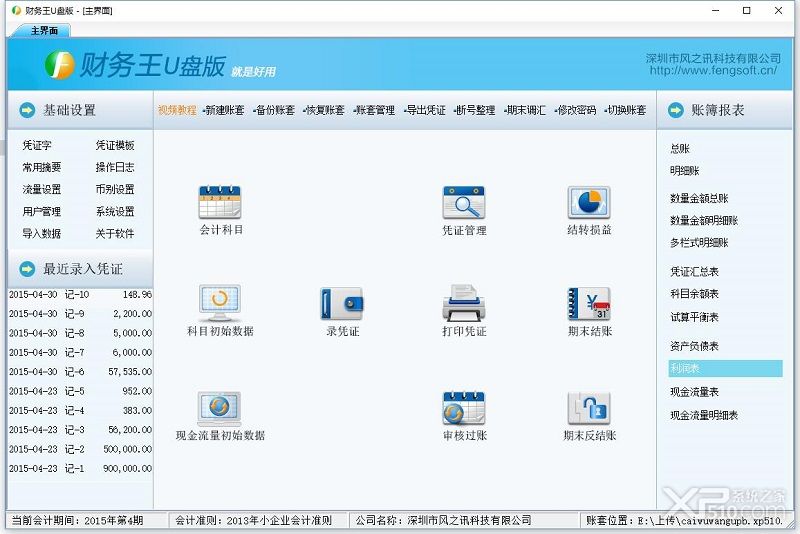
Task: Select voucher row 记-10 amount 148.96
Action: coord(80,295)
